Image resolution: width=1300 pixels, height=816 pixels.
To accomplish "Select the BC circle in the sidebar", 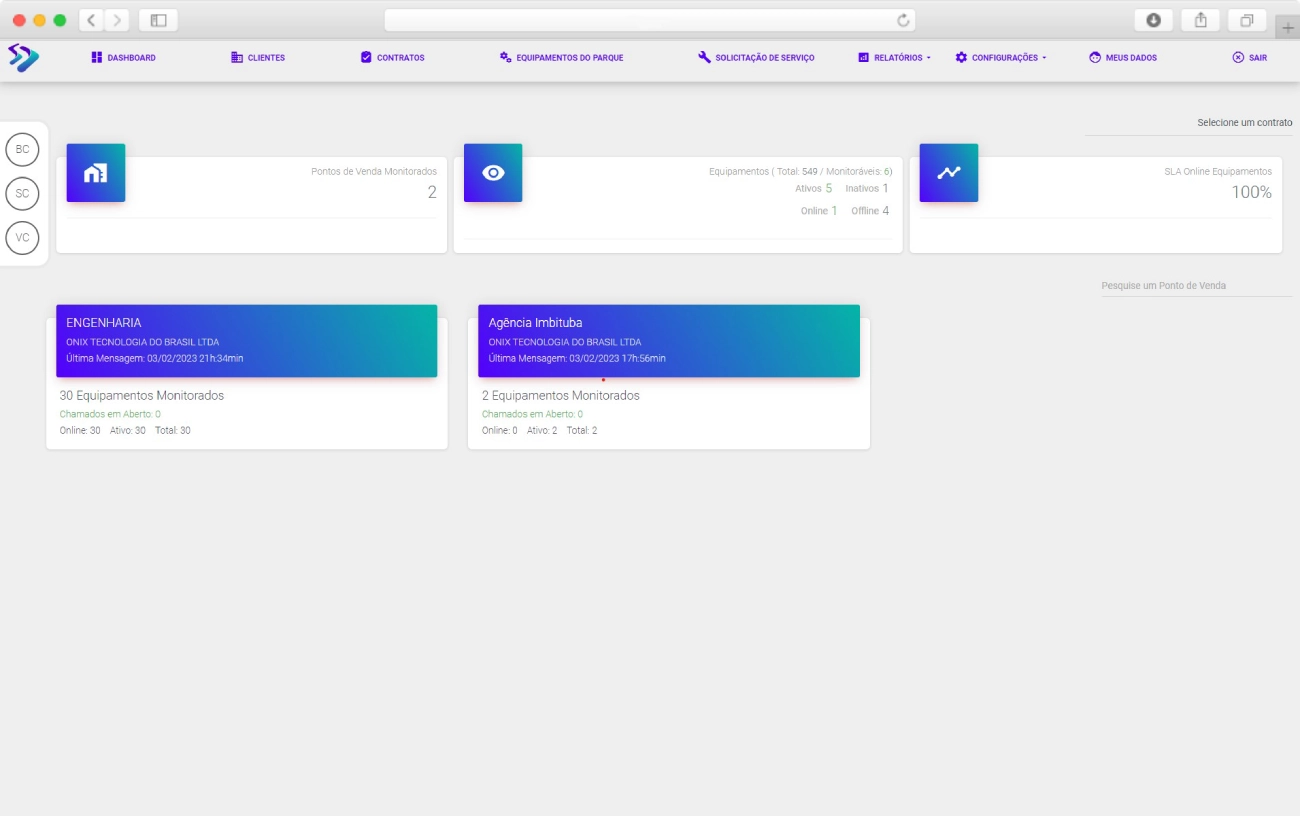I will (x=22, y=149).
